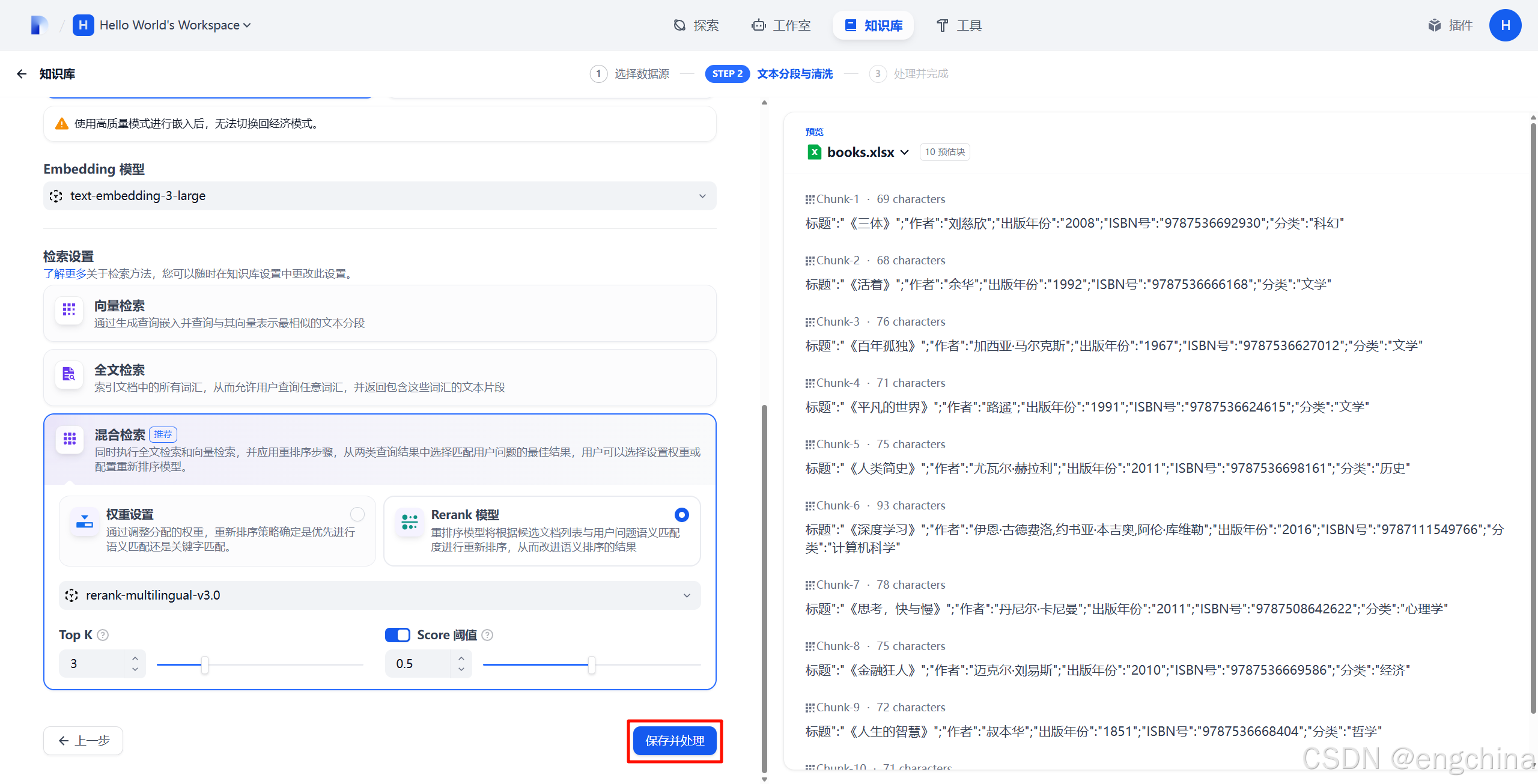
Task: Open the text-embedding-3-large model dropdown
Action: tap(380, 196)
